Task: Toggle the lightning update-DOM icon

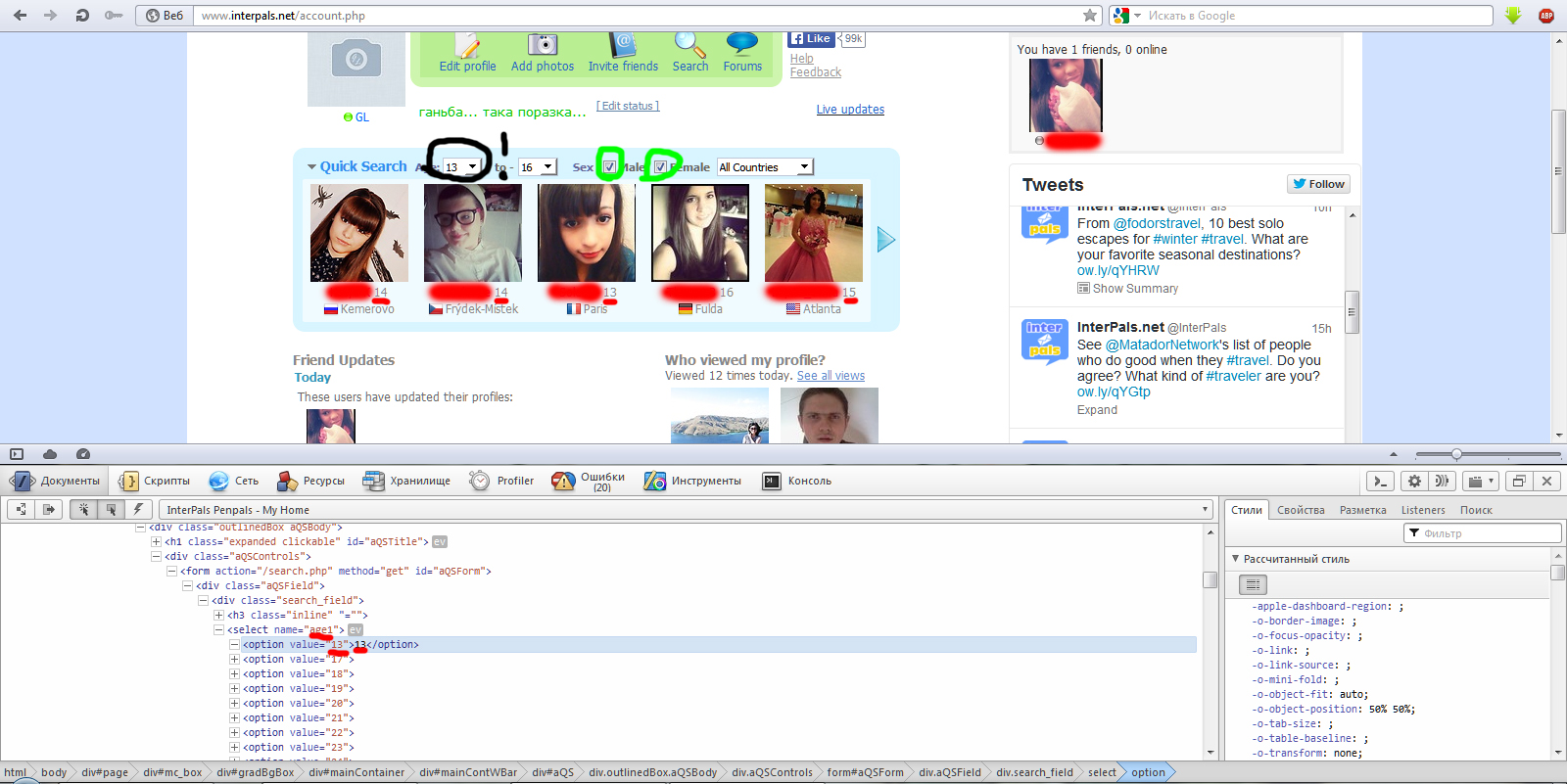Action: 137,509
